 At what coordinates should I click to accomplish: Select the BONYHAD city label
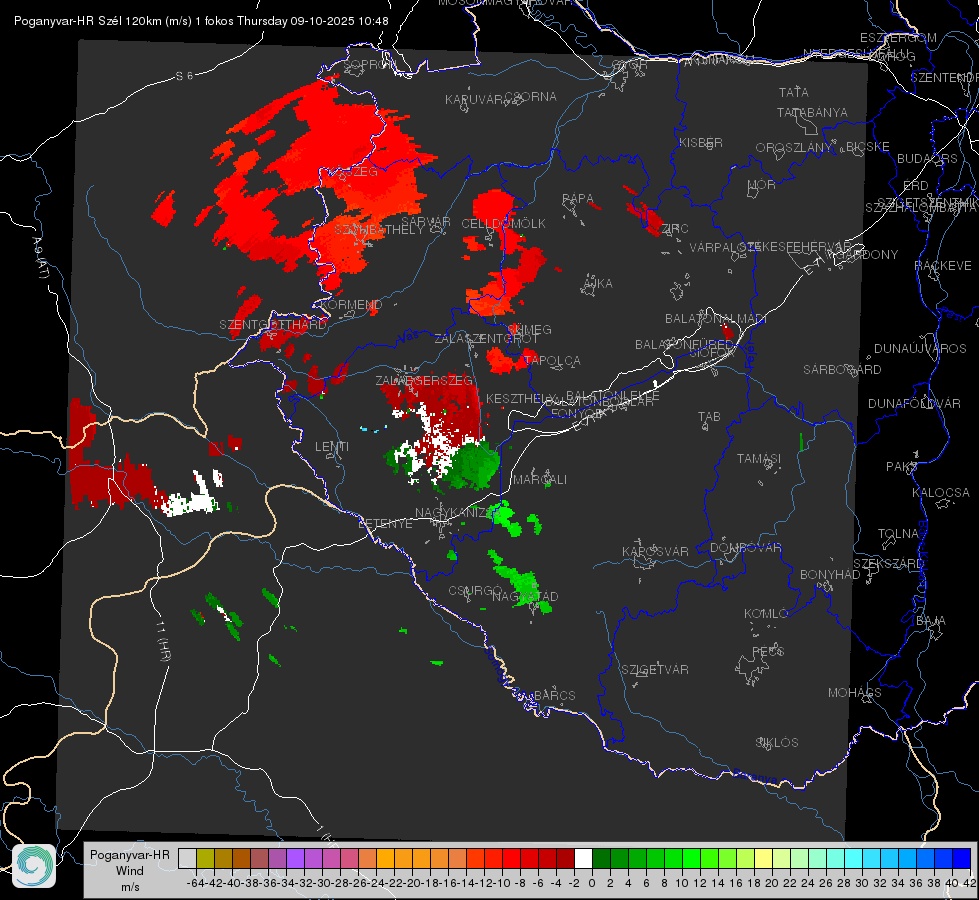pos(830,575)
